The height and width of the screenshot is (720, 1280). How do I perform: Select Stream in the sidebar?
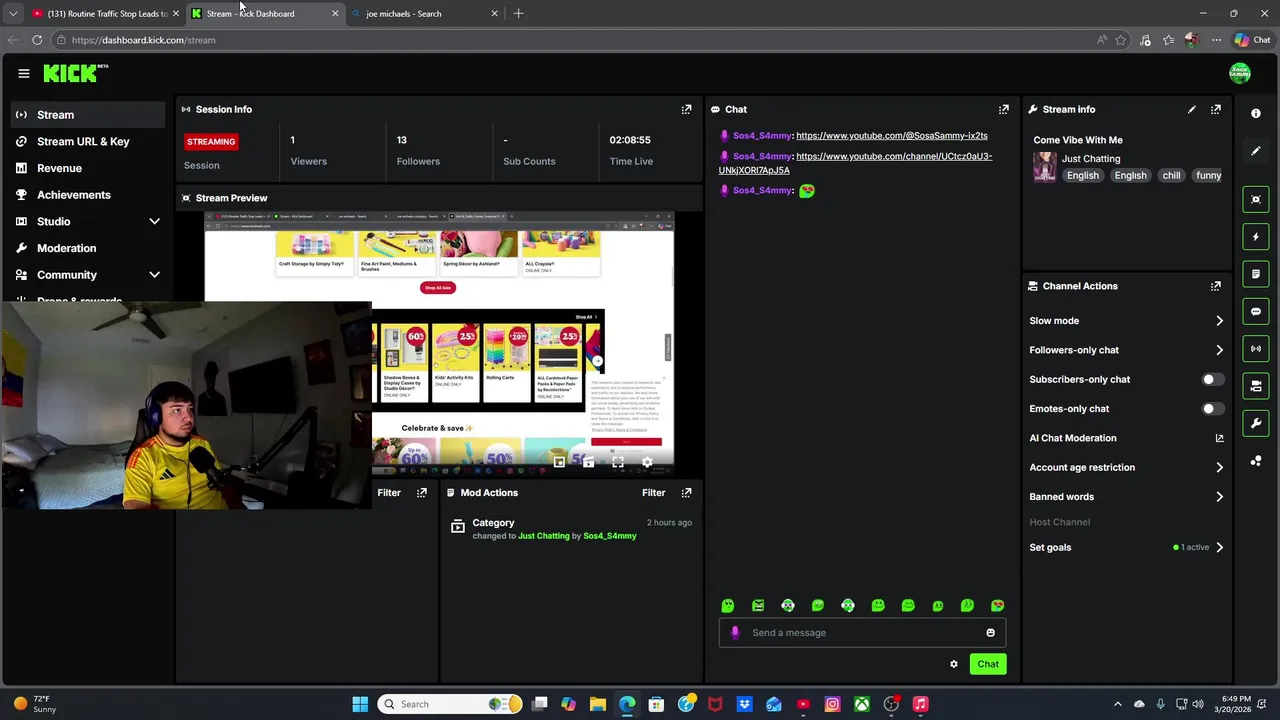coord(88,115)
